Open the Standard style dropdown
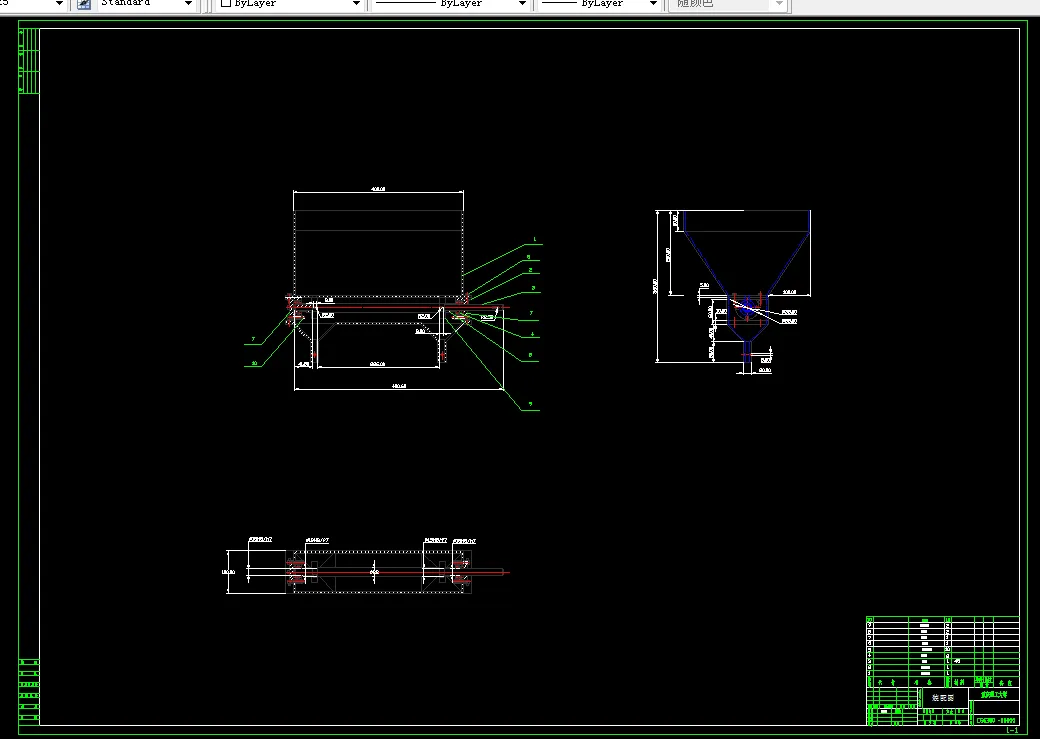1040x739 pixels. [188, 4]
